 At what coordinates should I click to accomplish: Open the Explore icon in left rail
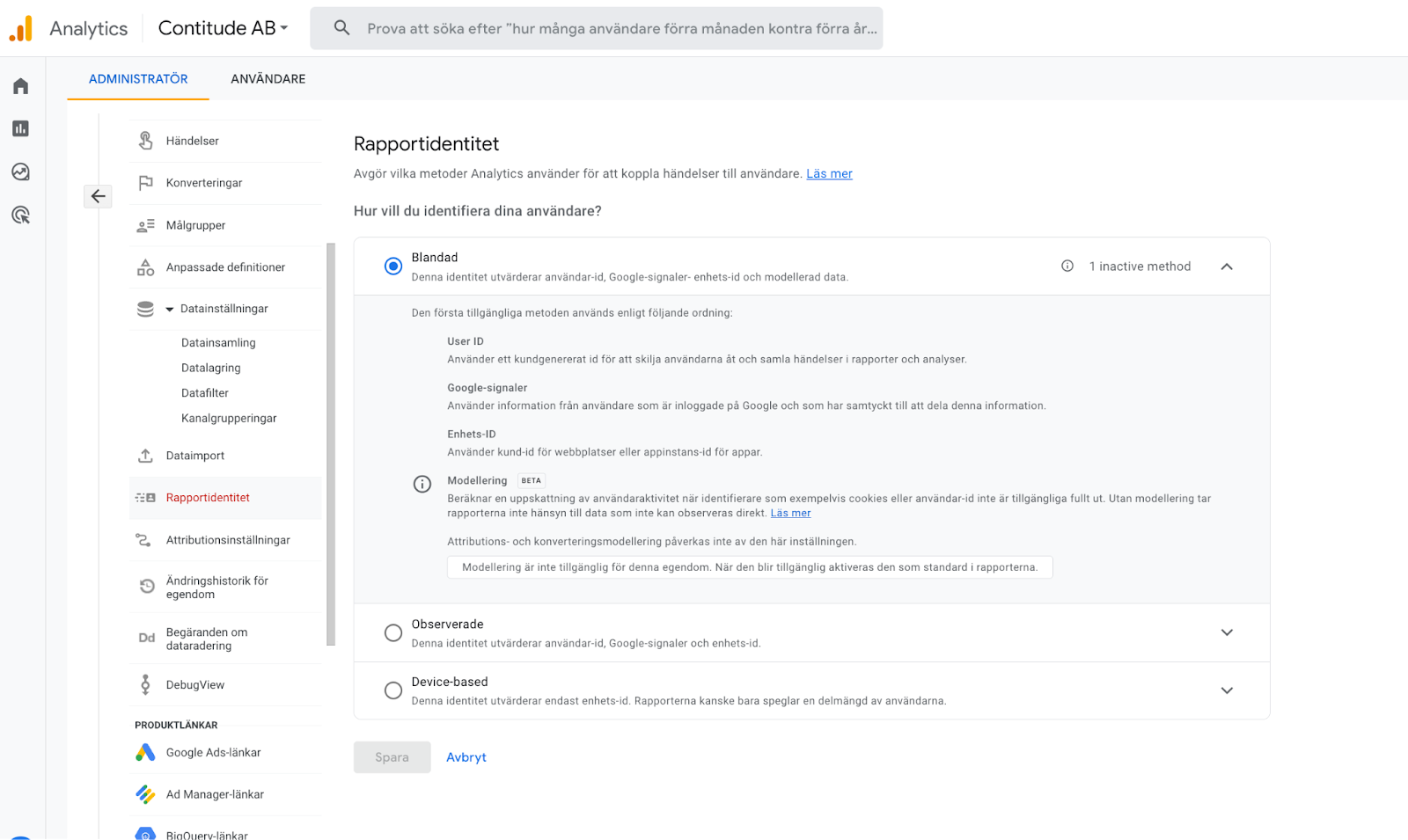click(x=21, y=172)
